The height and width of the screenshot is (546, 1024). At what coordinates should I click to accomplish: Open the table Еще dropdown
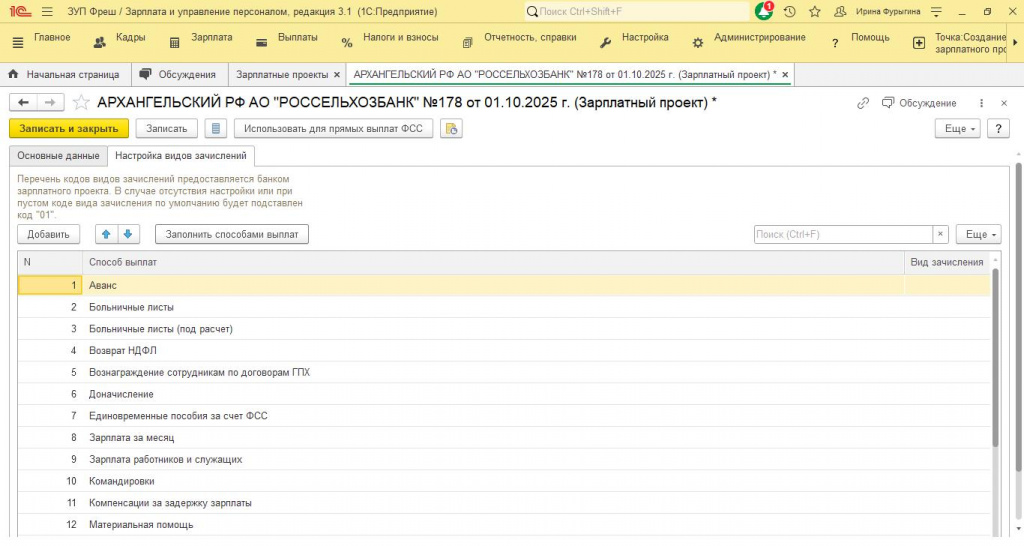coord(978,234)
